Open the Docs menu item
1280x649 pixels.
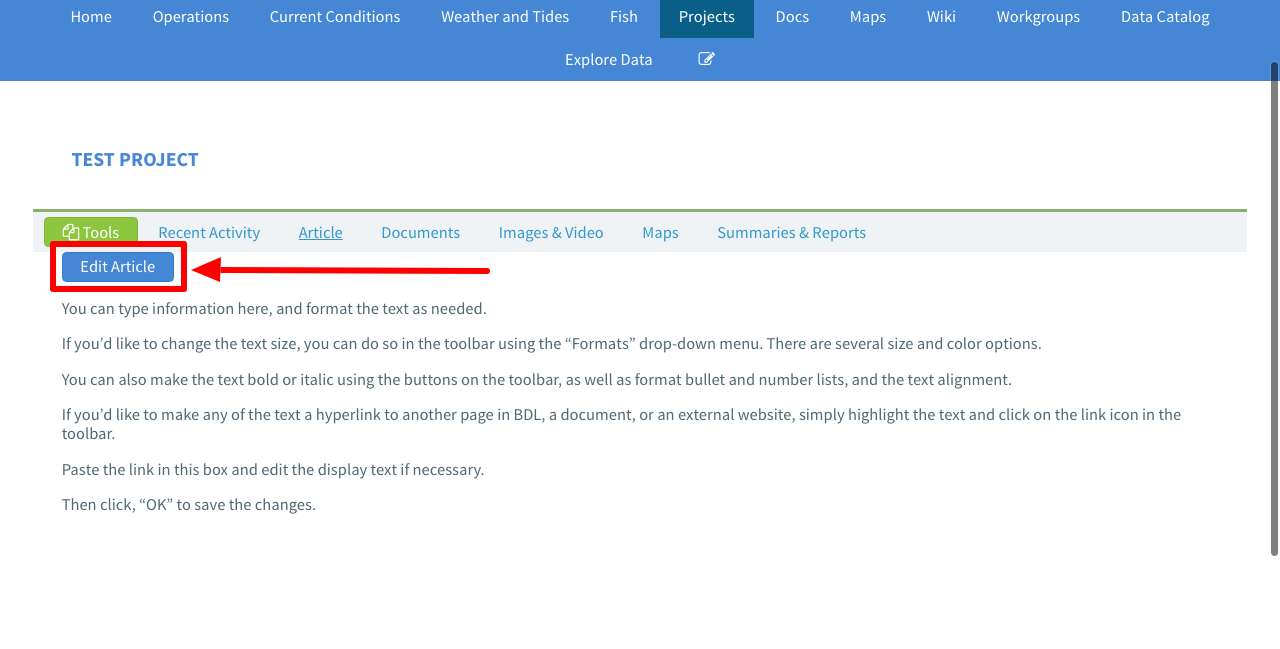792,17
